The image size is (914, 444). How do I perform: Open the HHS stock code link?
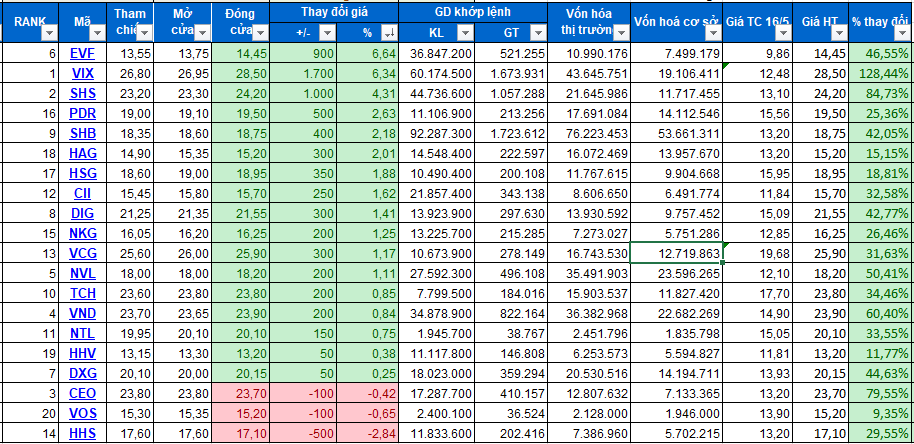pos(82,434)
